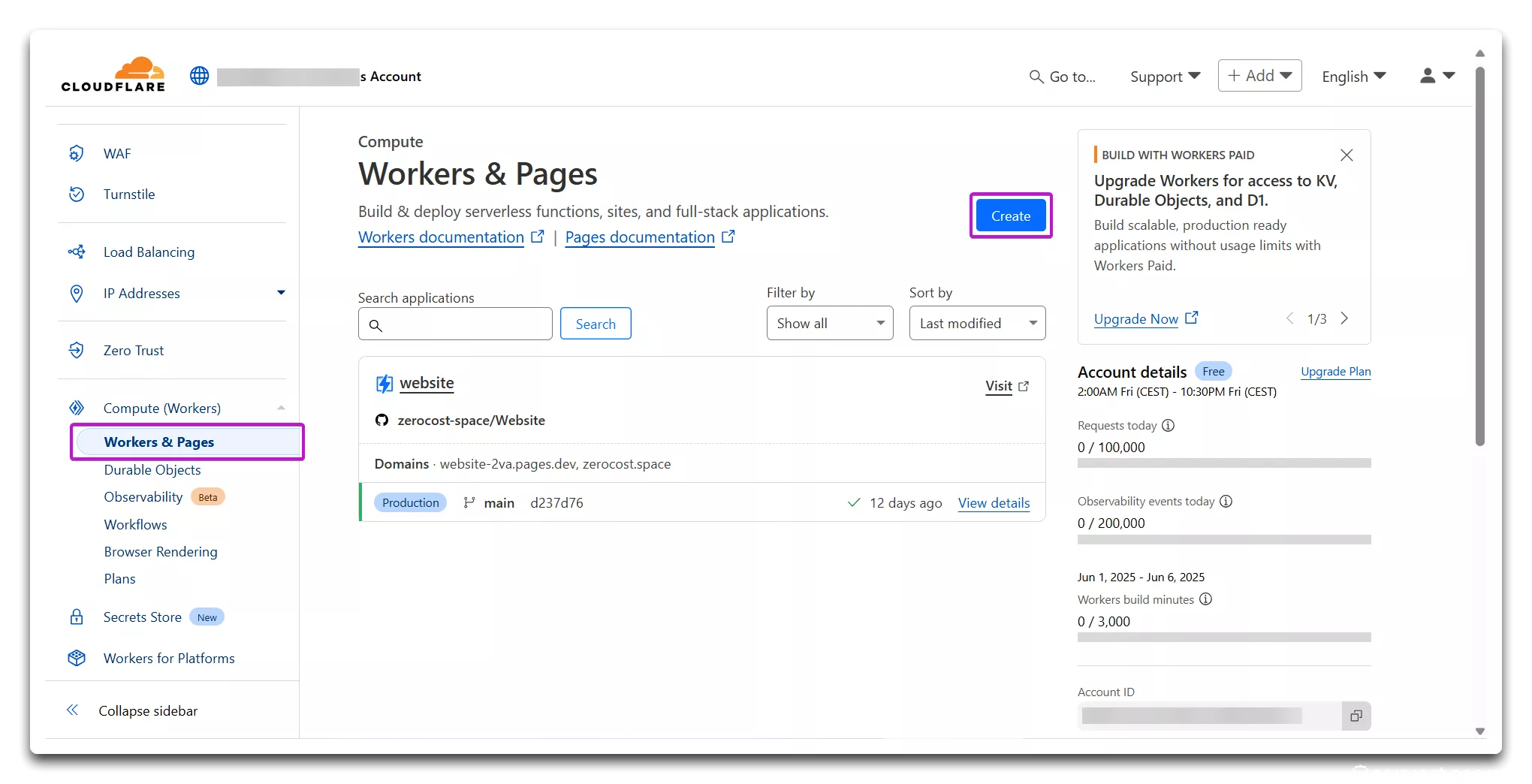The width and height of the screenshot is (1532, 784).
Task: Open the Add dropdown menu
Action: 1259,76
